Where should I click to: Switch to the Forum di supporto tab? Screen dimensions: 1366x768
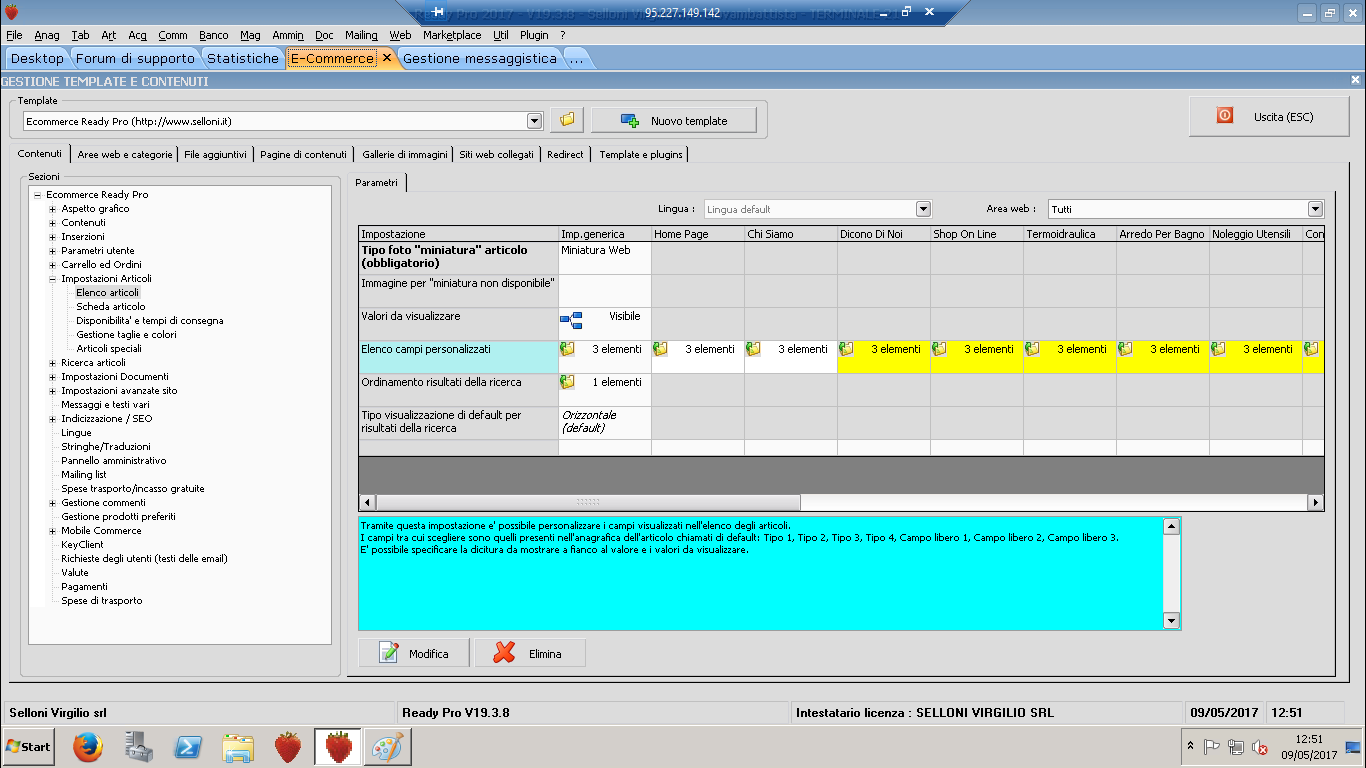(x=135, y=58)
